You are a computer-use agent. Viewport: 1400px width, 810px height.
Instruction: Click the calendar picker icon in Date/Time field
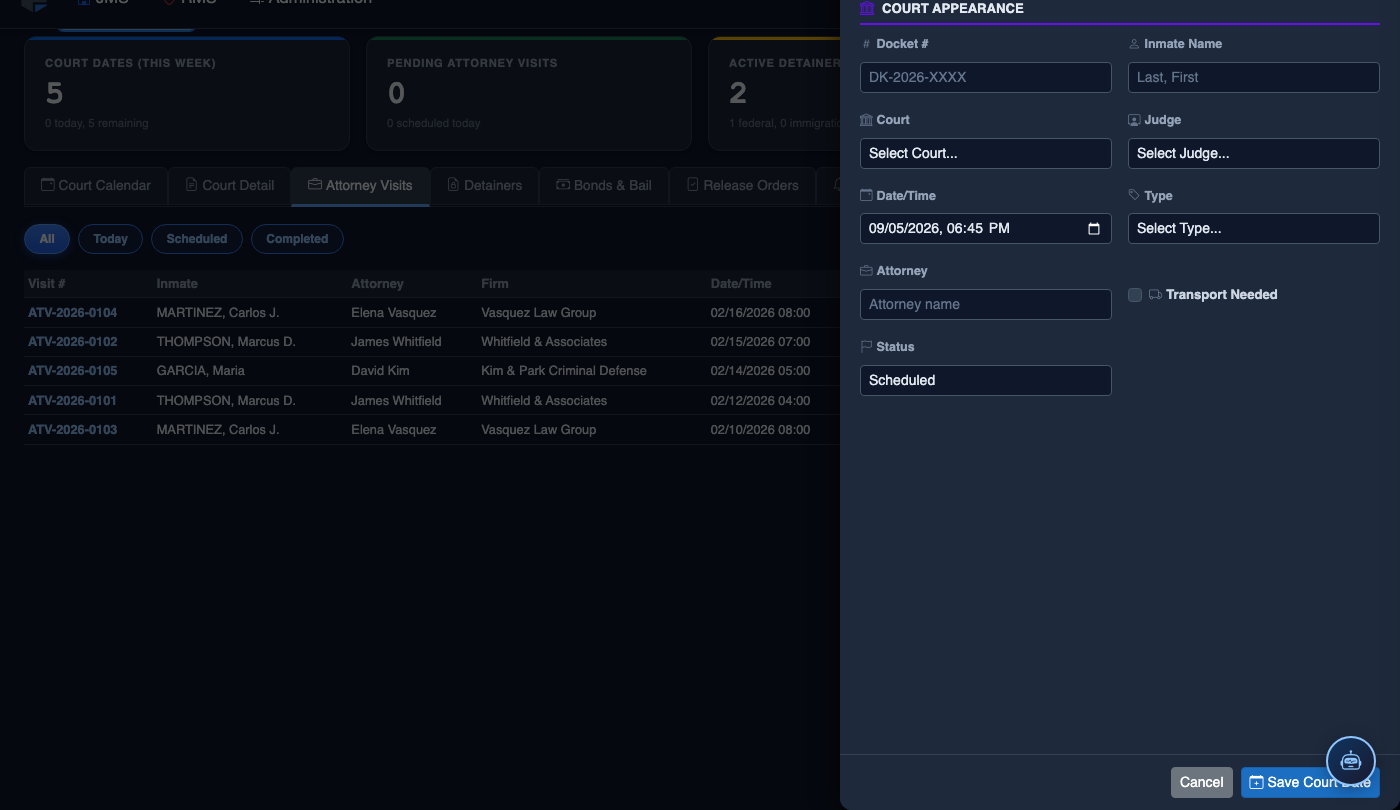click(1094, 229)
